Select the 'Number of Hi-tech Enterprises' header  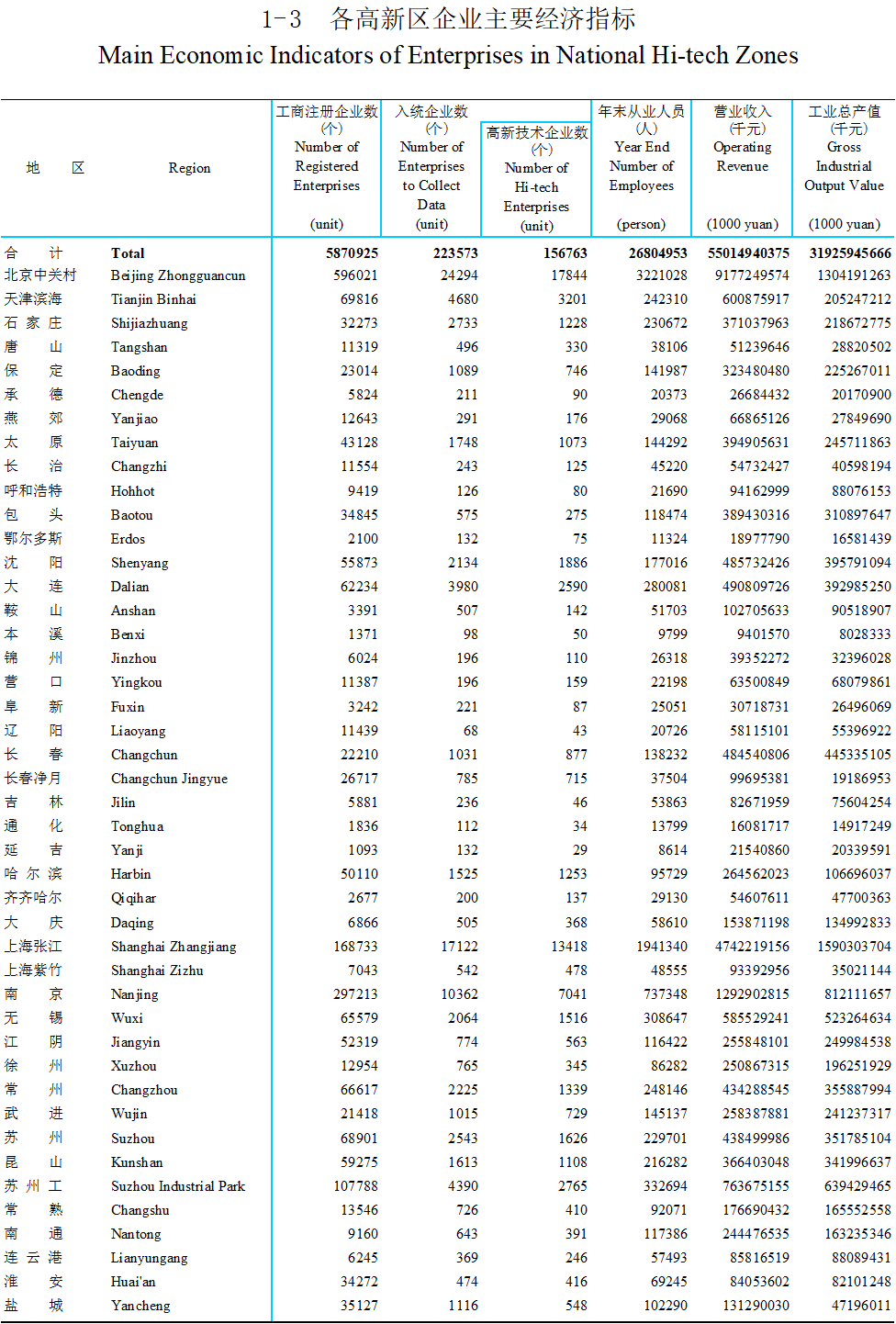[536, 187]
